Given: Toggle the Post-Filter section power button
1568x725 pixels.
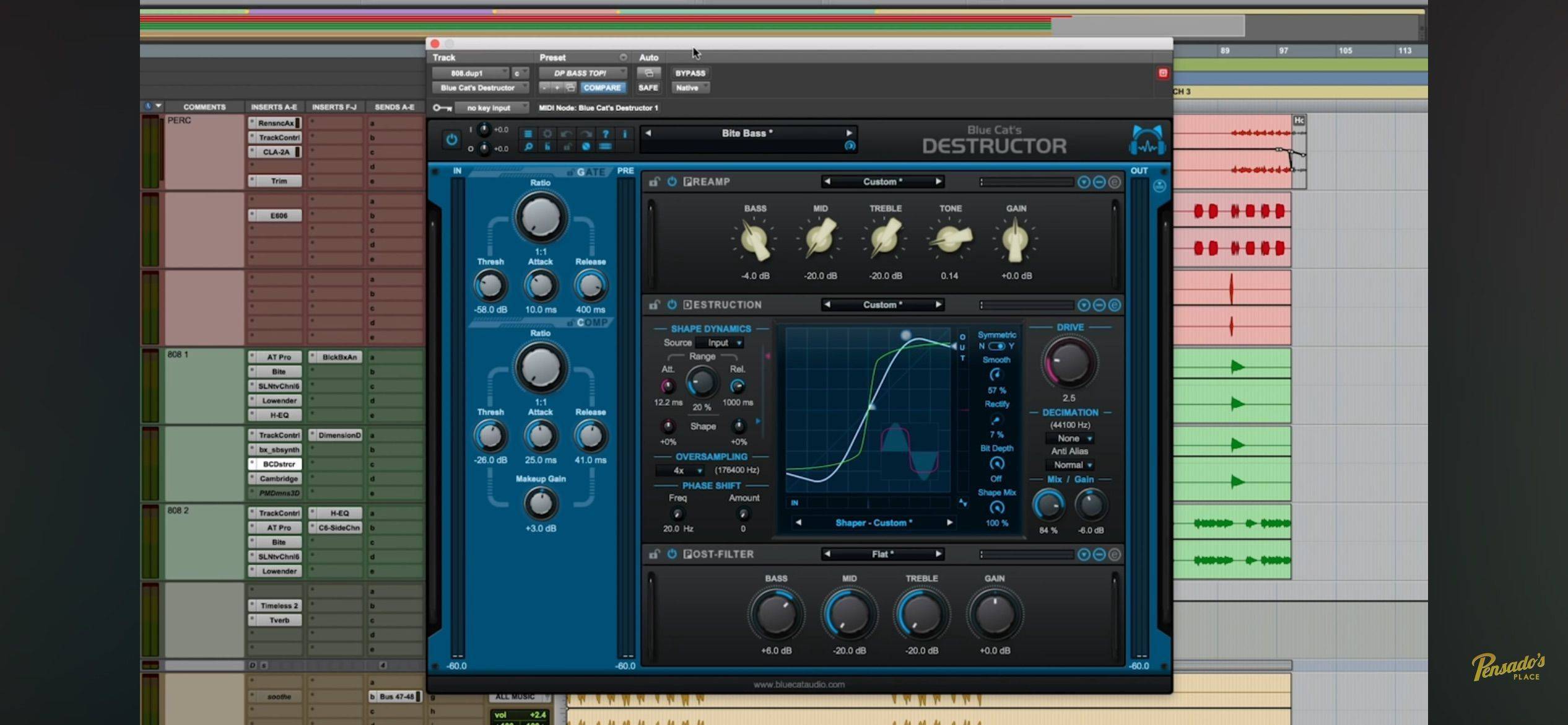Looking at the screenshot, I should (x=672, y=554).
